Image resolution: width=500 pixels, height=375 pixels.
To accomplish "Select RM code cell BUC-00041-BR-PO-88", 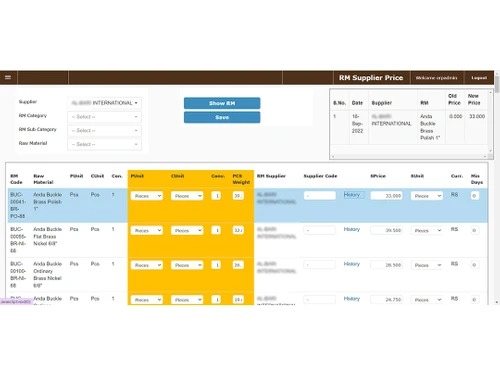I will click(18, 205).
